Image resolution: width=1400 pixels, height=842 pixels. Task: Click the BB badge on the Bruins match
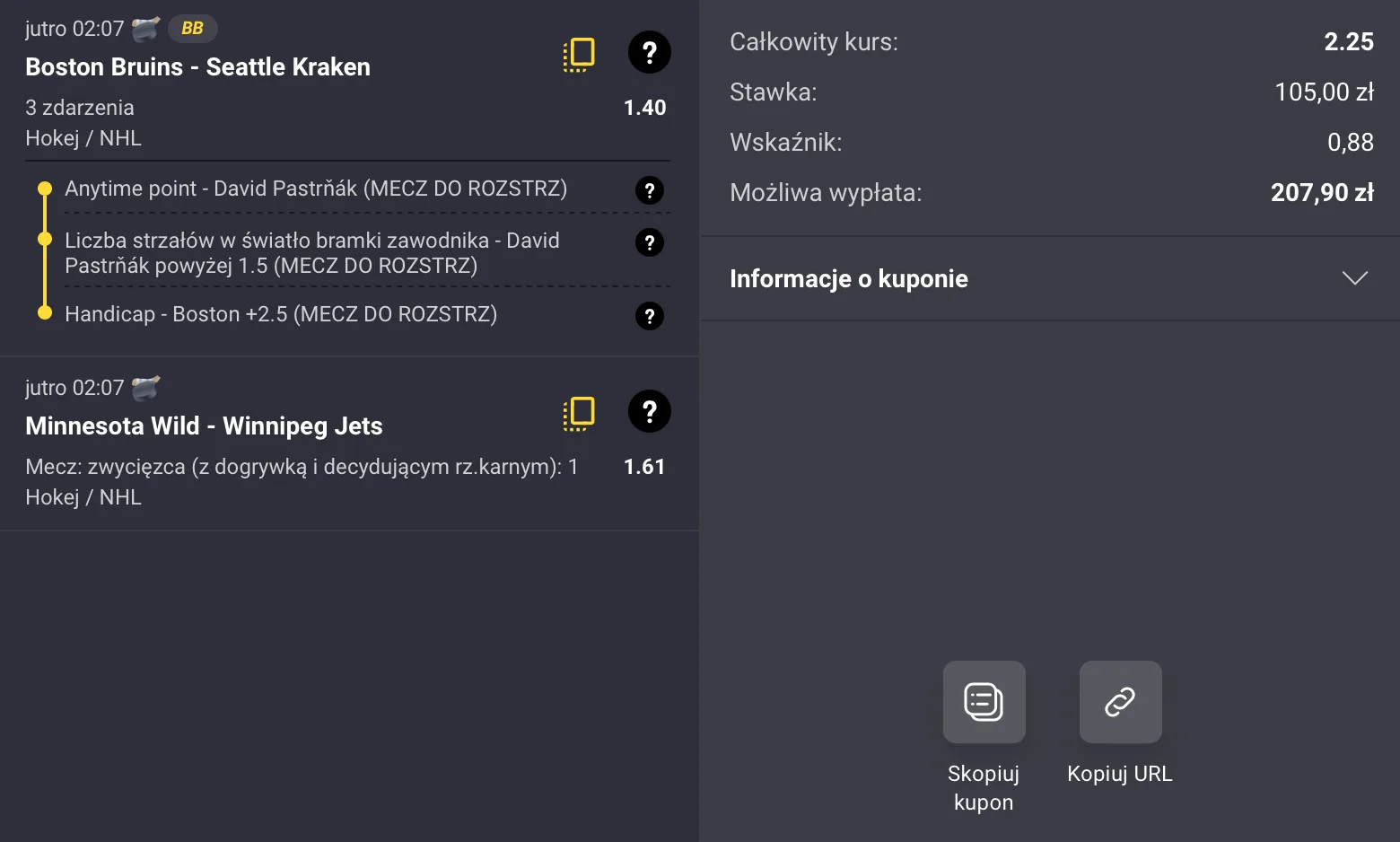coord(191,28)
